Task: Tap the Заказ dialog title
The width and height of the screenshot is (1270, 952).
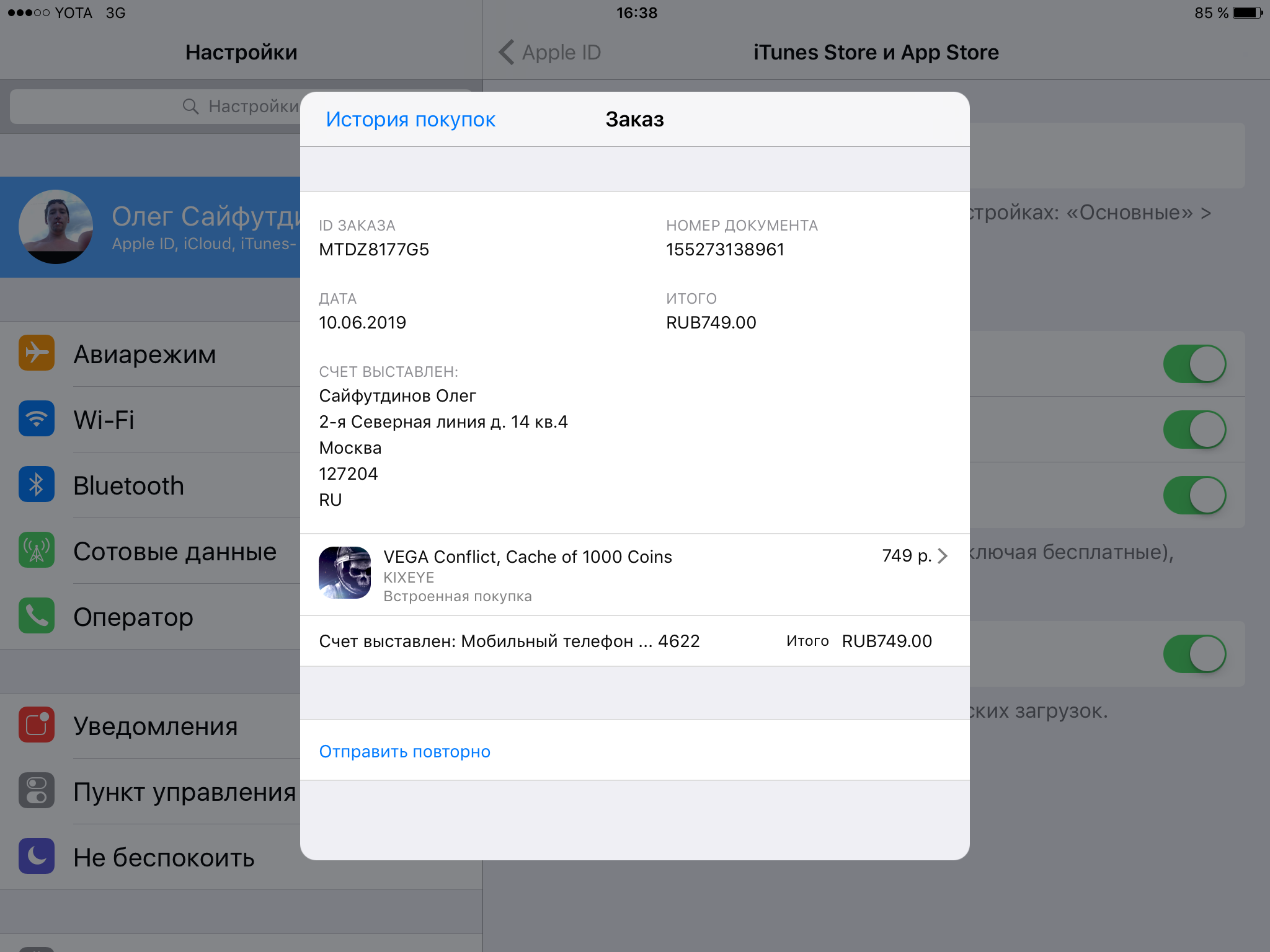Action: (x=635, y=119)
